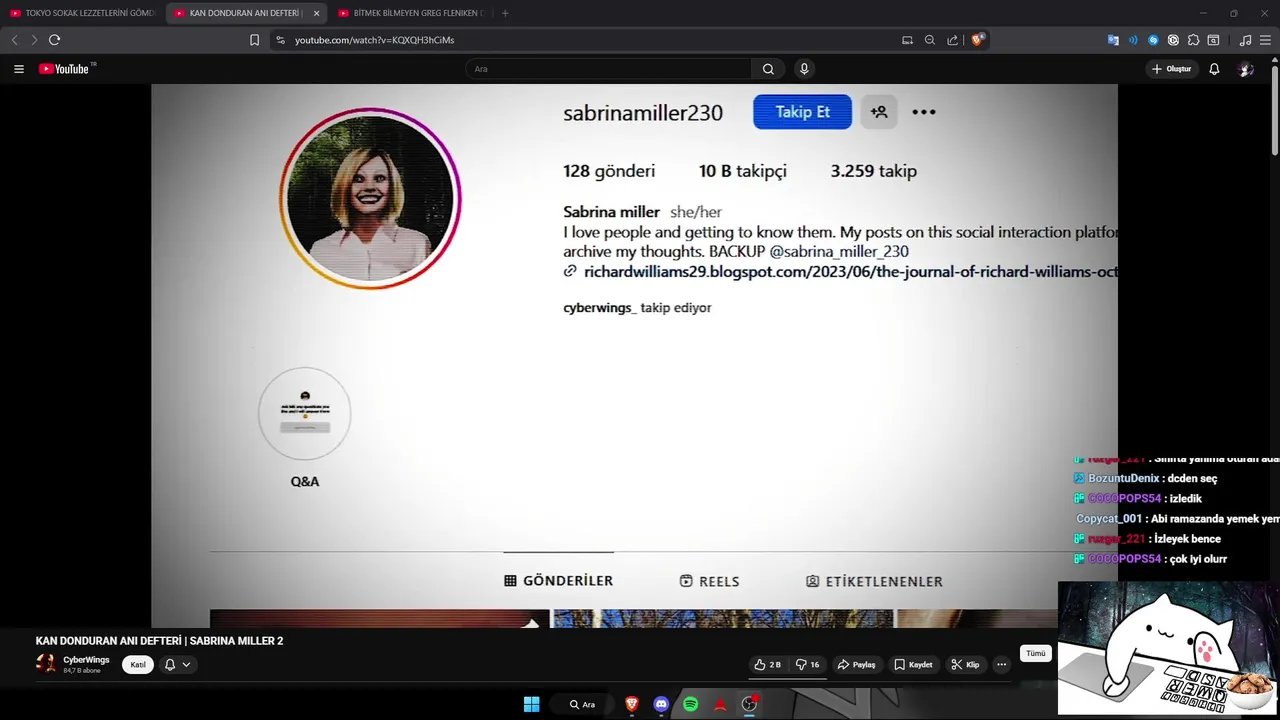Open the CyberWings channel name link
Screen dimensions: 1280x720
(x=86, y=660)
